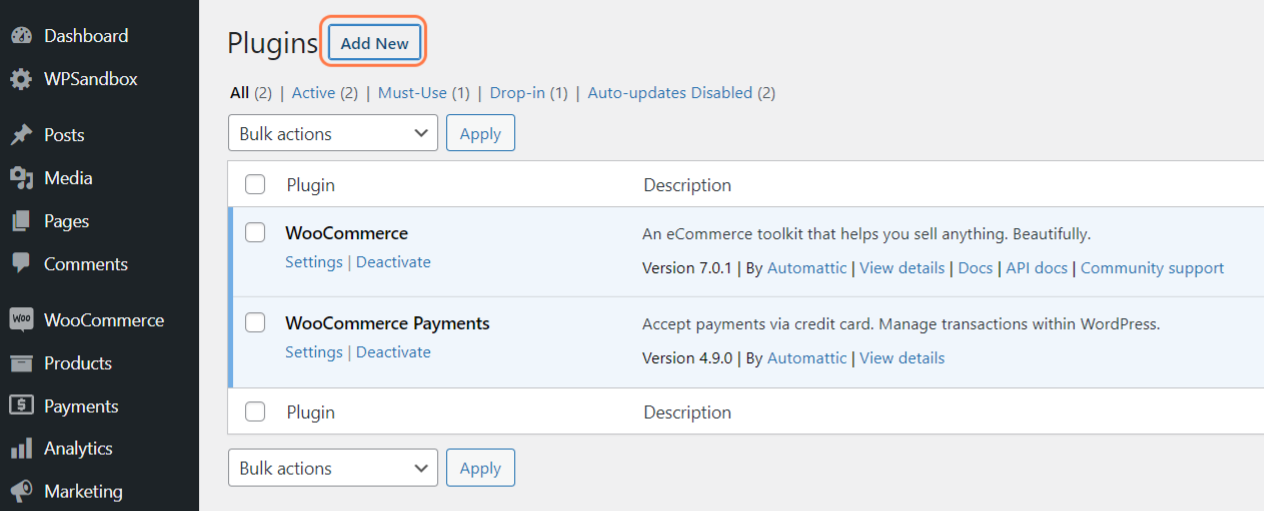Click Automattic author link for WooCommerce
The height and width of the screenshot is (511, 1264).
click(807, 268)
